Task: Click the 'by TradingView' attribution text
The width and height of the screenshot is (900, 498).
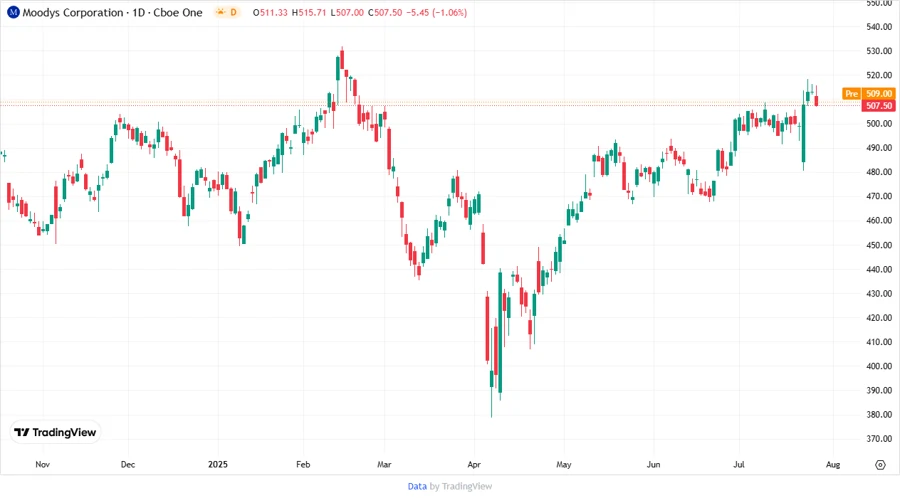Action: (x=461, y=486)
